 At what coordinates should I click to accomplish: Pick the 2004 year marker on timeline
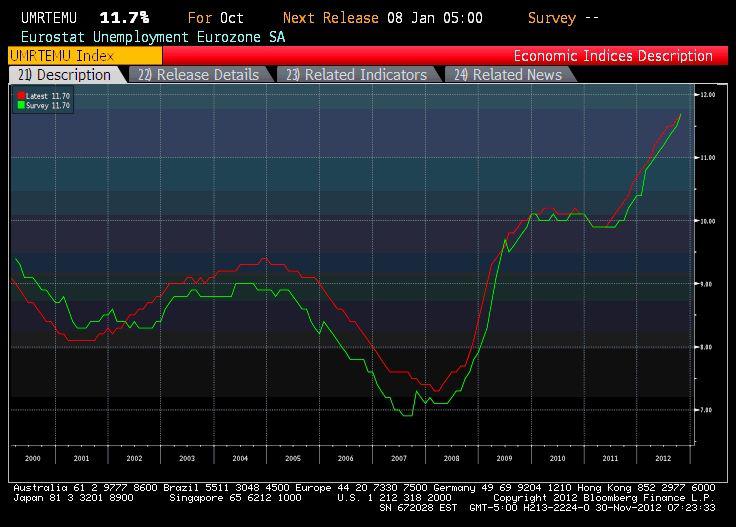point(240,457)
